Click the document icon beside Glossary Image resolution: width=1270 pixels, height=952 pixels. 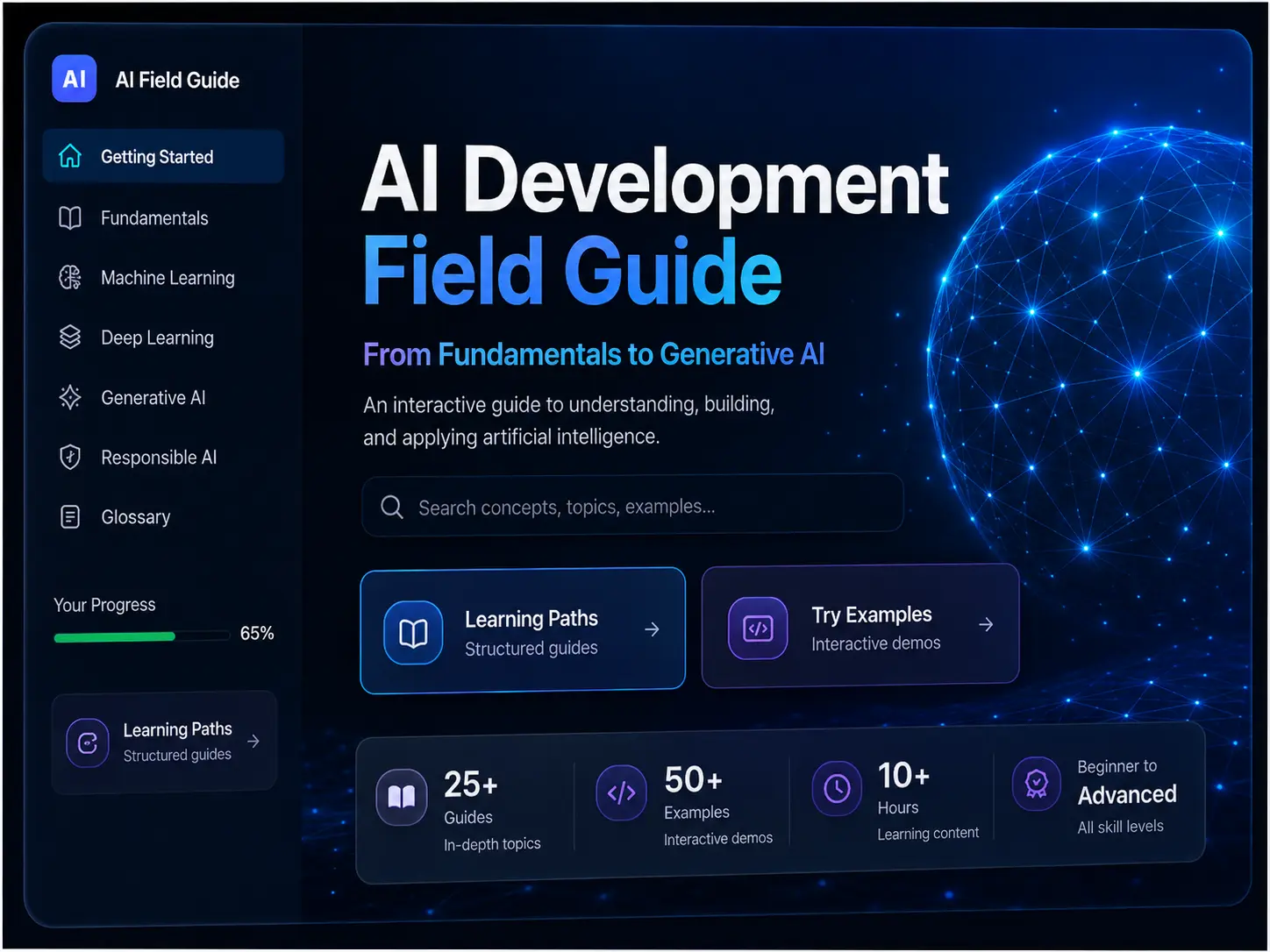pos(70,517)
